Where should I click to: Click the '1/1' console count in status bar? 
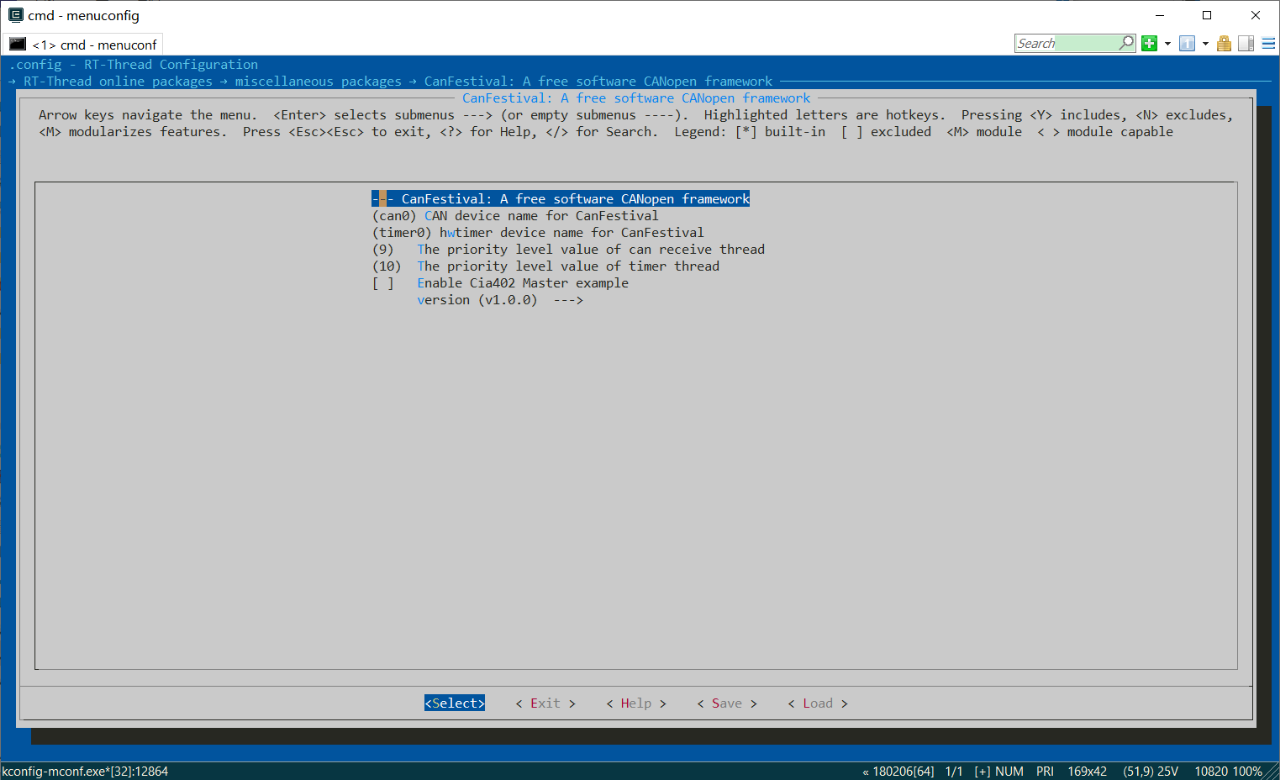coord(954,771)
